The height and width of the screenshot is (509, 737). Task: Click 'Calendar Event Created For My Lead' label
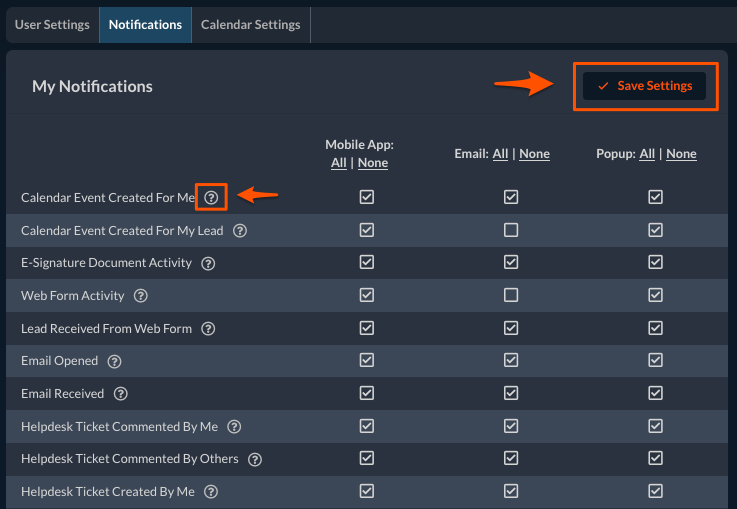122,231
